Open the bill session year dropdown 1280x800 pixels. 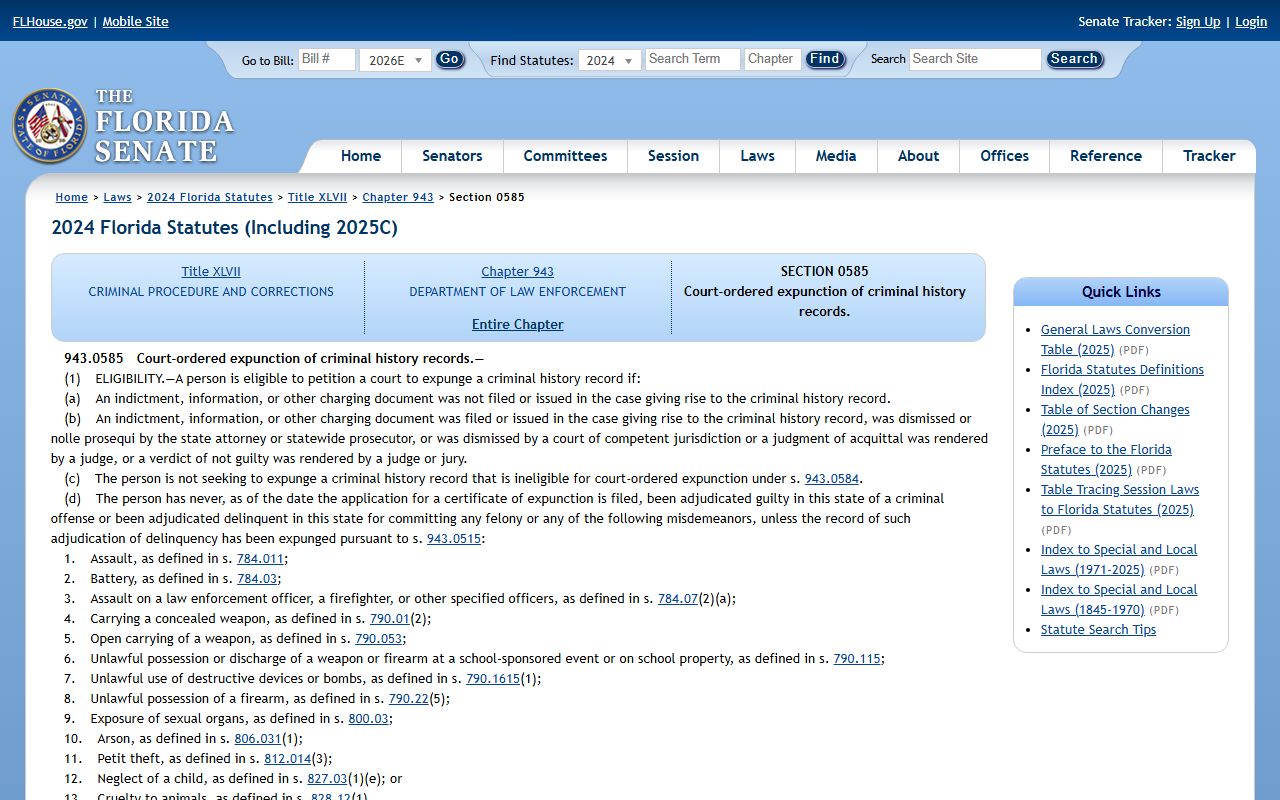click(x=395, y=60)
